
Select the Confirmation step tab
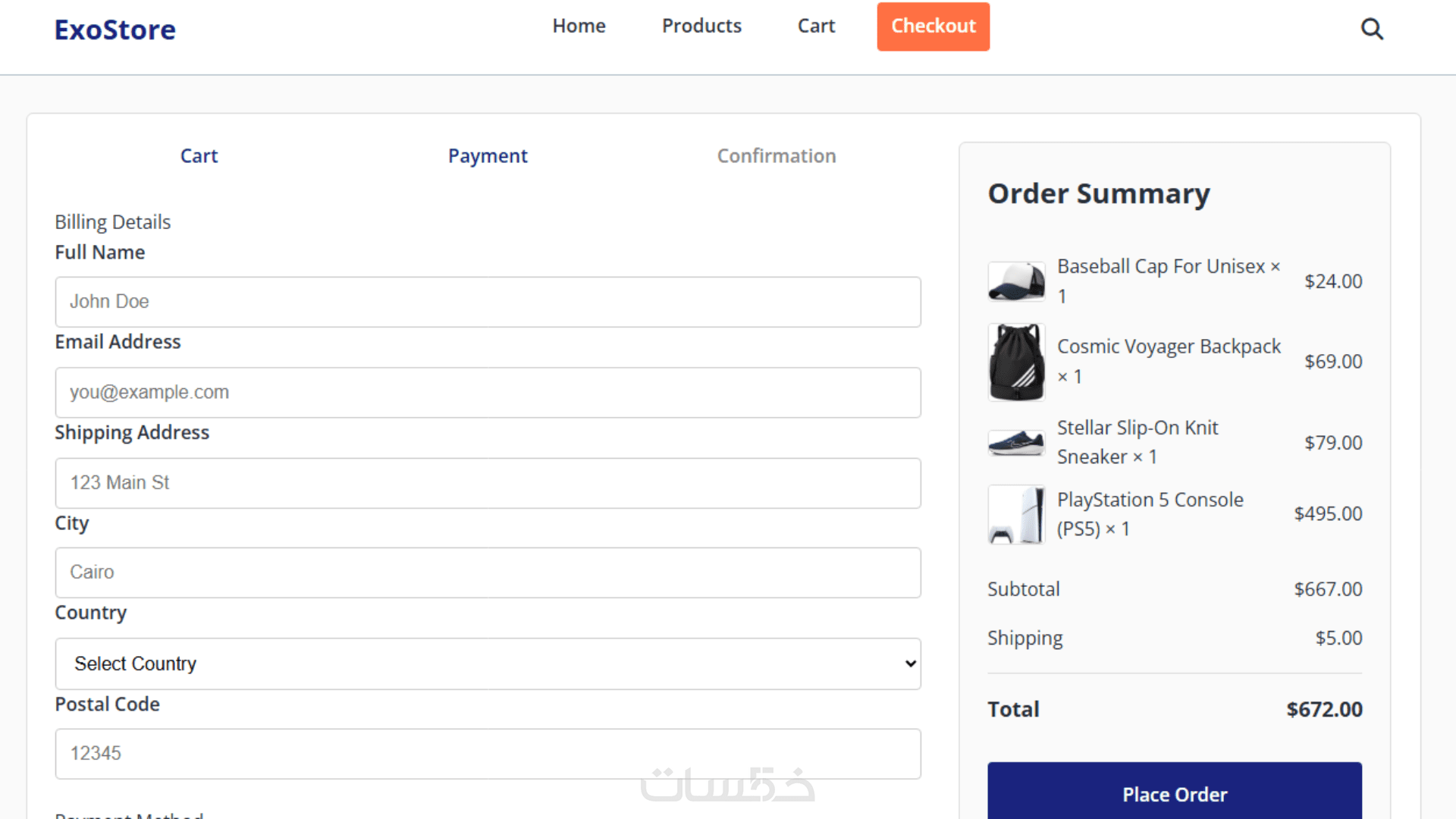point(777,155)
